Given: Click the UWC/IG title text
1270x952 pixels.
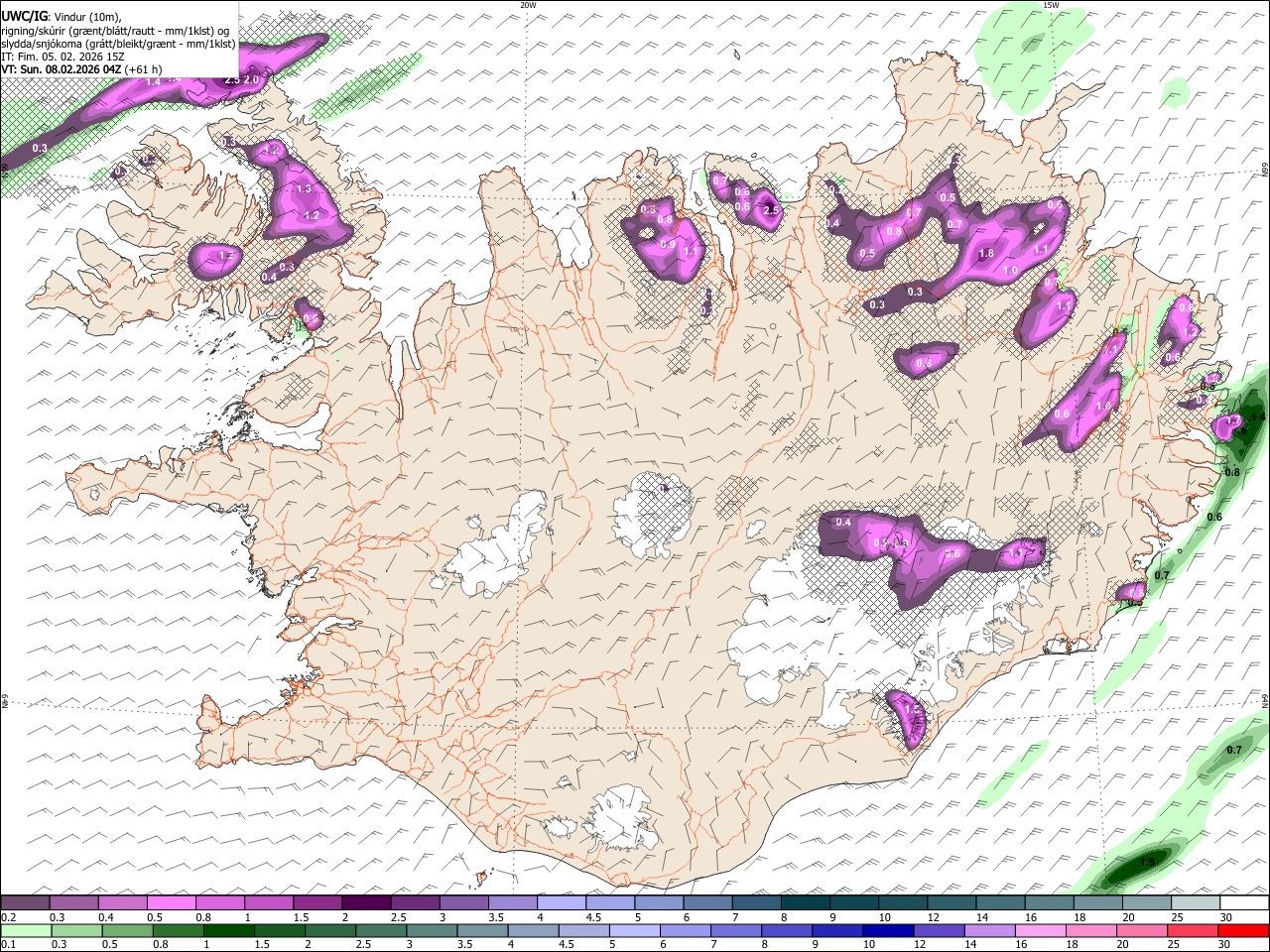Looking at the screenshot, I should click(x=24, y=17).
